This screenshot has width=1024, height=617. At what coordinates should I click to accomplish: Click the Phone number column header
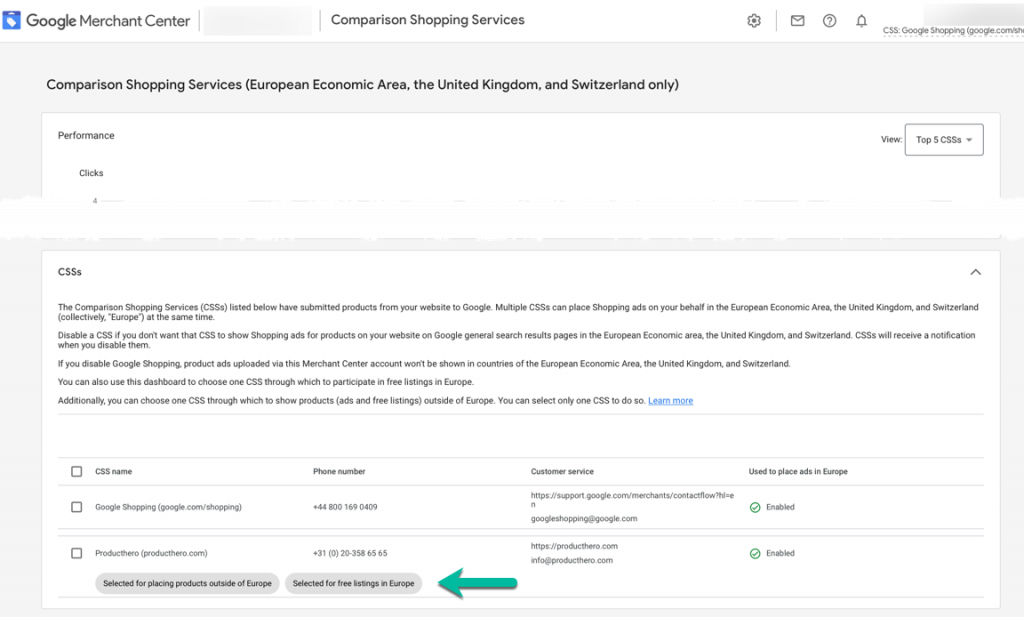click(339, 471)
